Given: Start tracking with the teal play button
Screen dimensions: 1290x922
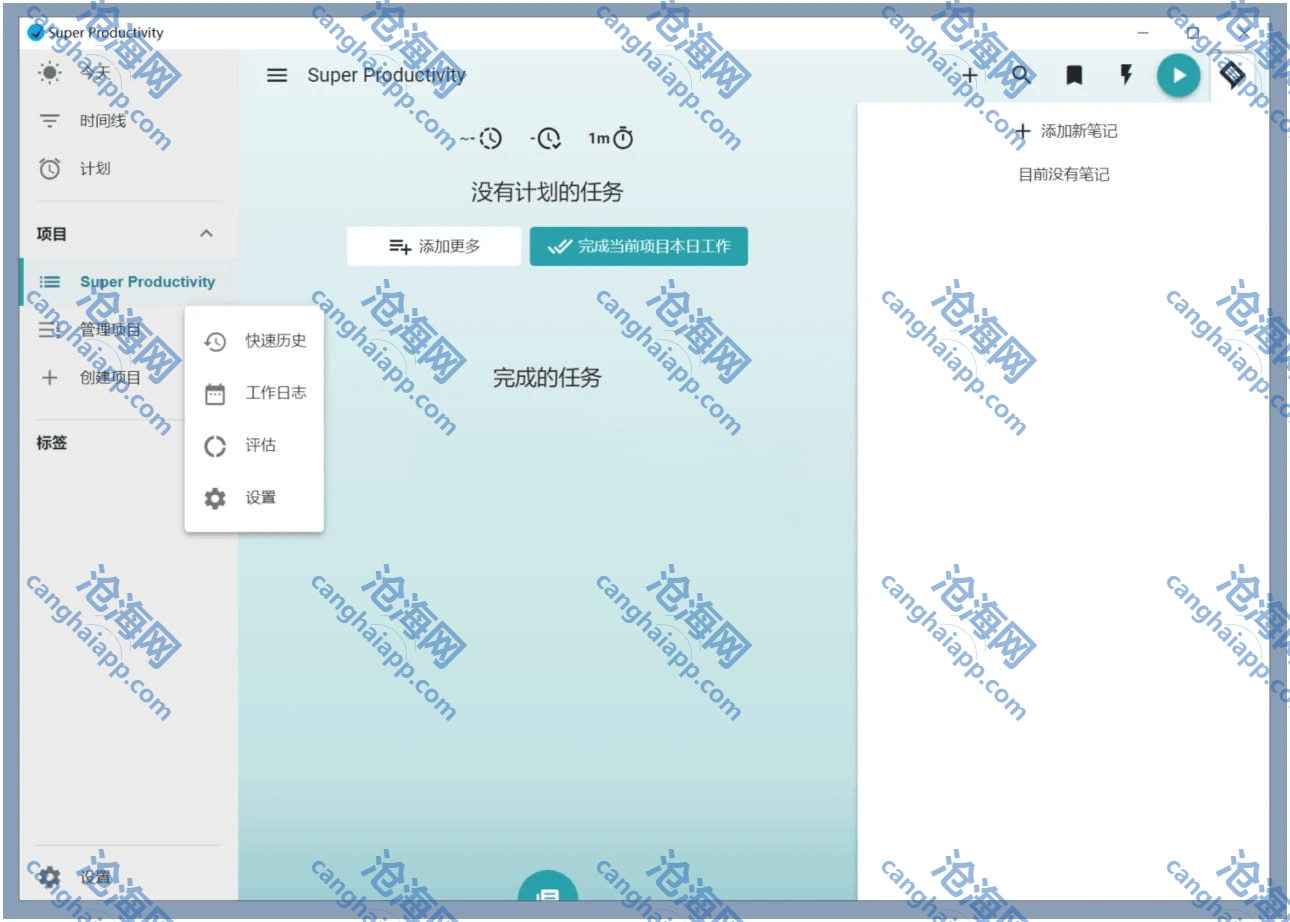Looking at the screenshot, I should (1178, 75).
